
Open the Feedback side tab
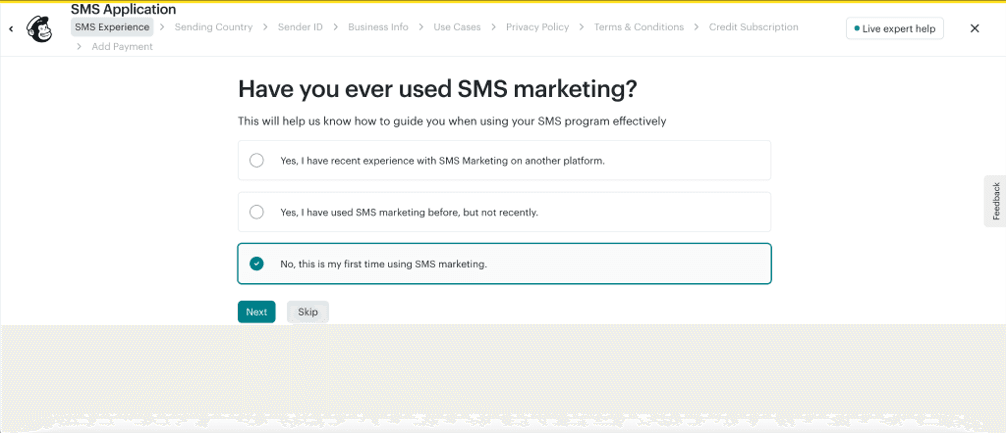coord(995,201)
